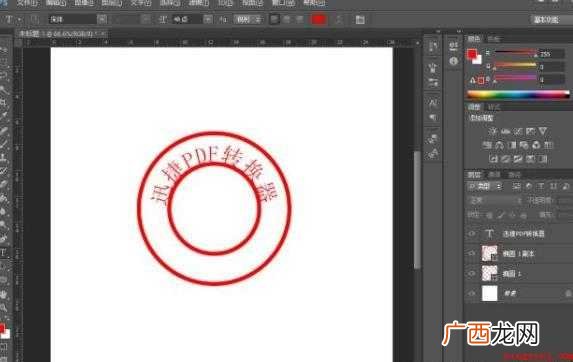
Task: Click the left align text icon
Action: tap(274, 20)
